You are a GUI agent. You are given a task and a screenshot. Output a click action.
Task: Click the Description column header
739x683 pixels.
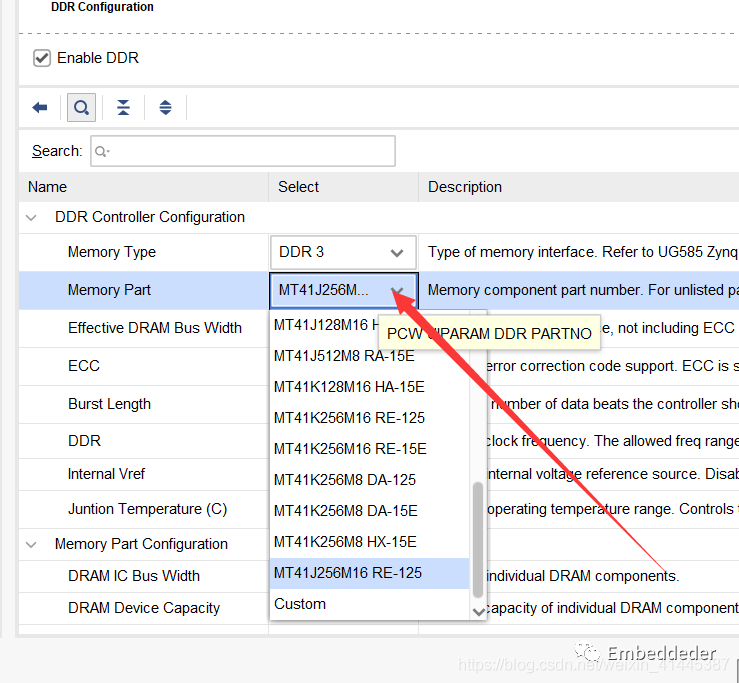point(465,187)
